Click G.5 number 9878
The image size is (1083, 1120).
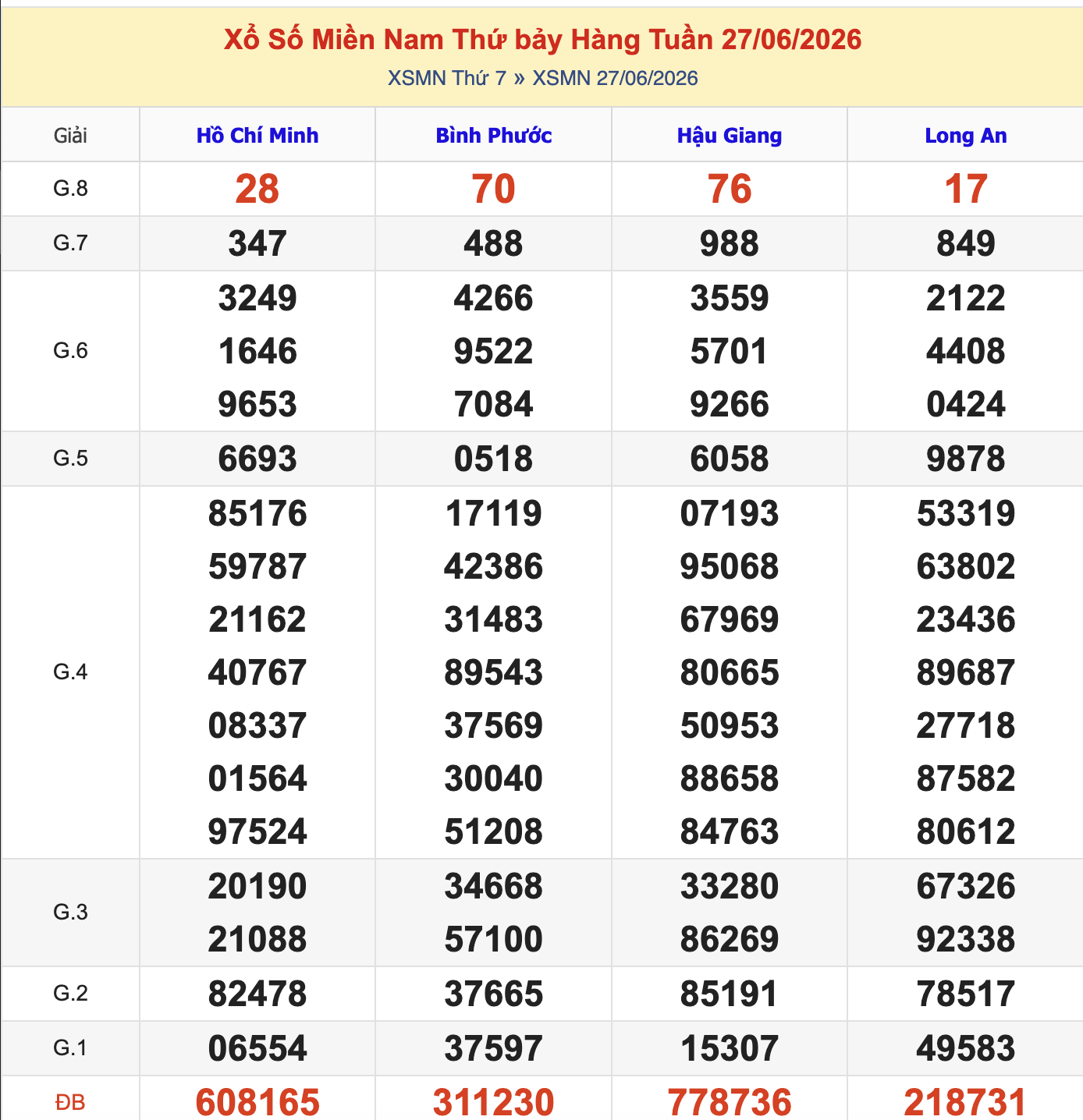click(x=966, y=459)
